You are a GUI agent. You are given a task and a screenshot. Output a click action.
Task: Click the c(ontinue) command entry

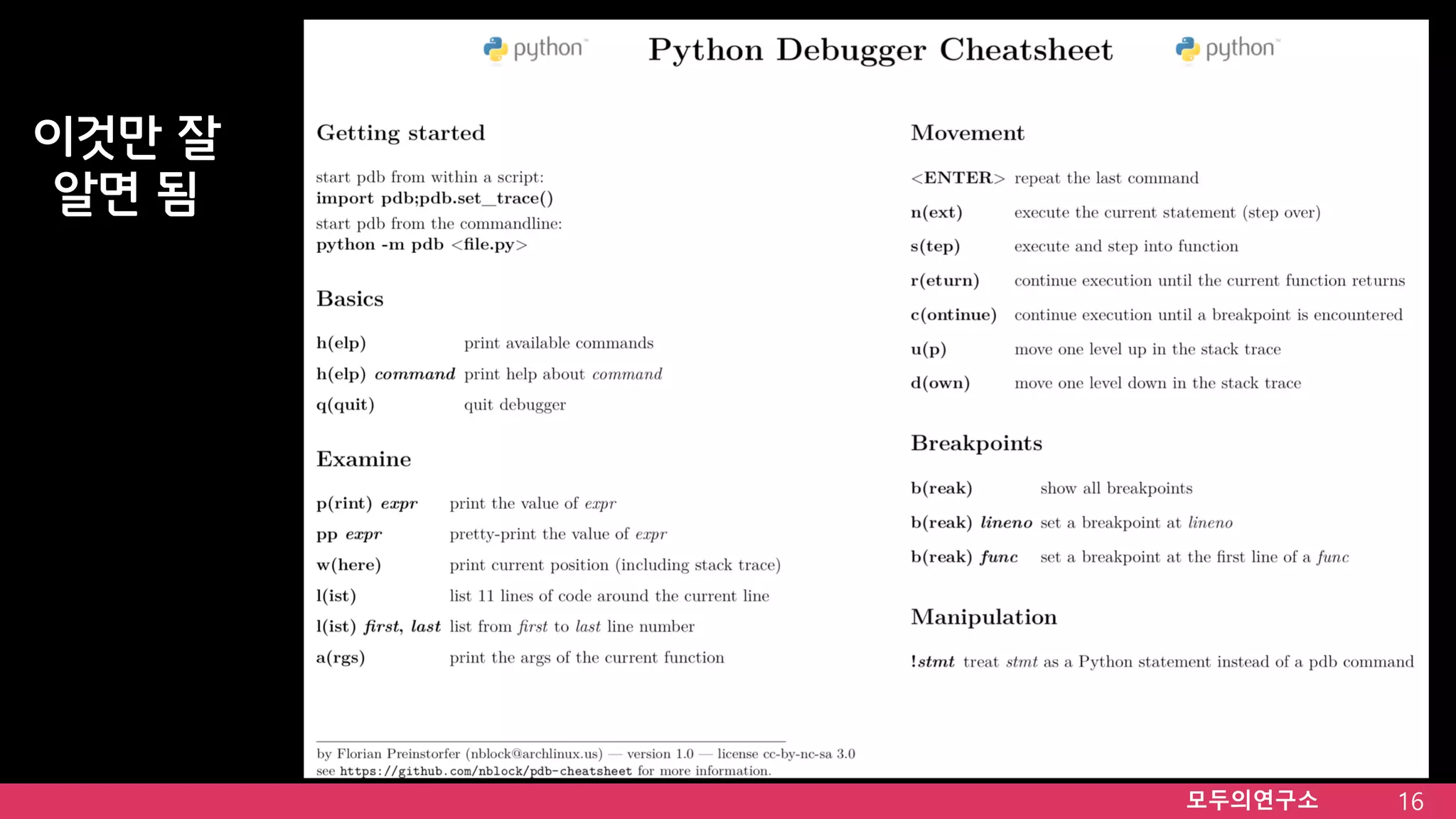(953, 315)
